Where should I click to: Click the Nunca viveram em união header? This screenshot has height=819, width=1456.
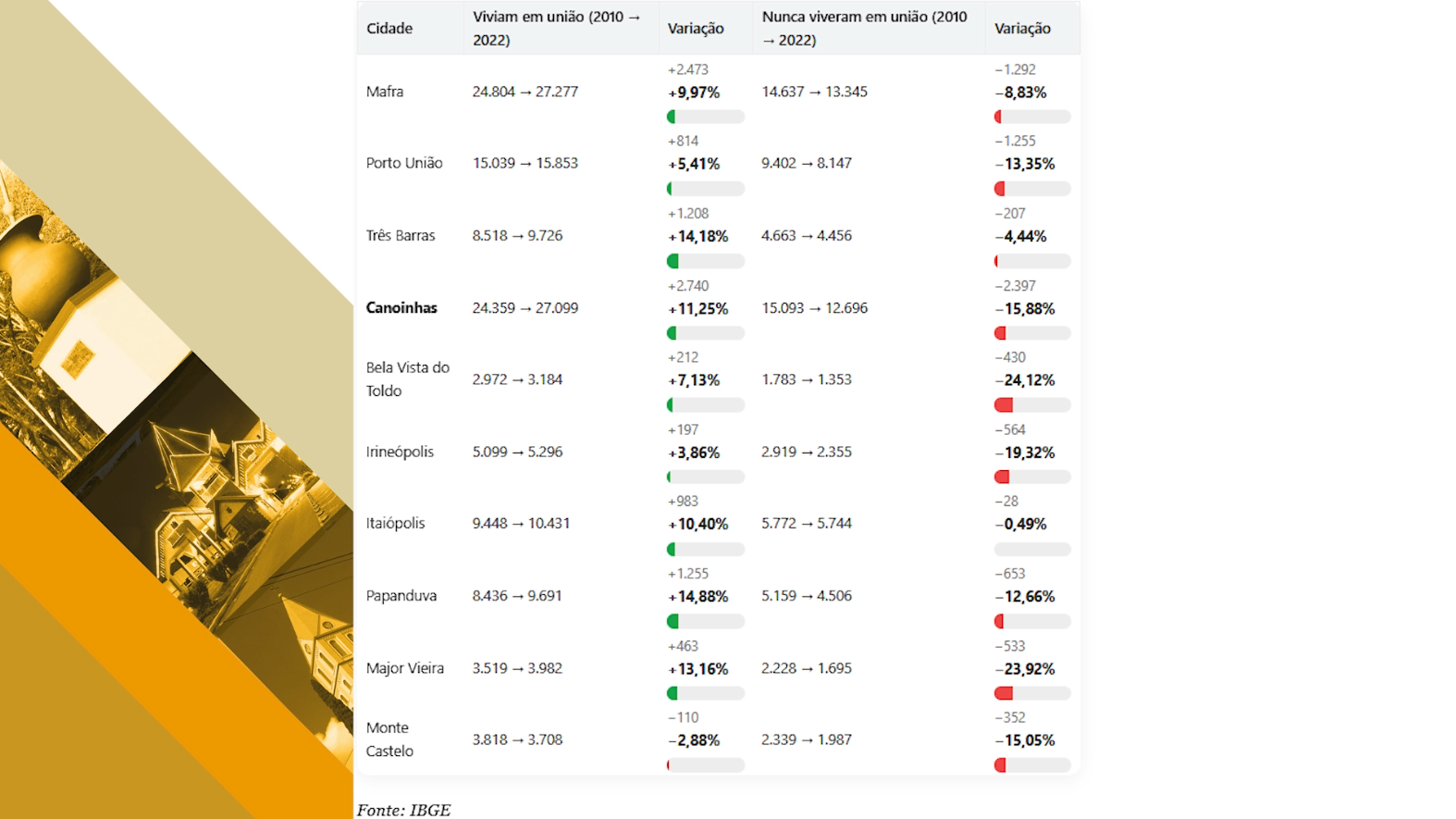click(x=864, y=29)
